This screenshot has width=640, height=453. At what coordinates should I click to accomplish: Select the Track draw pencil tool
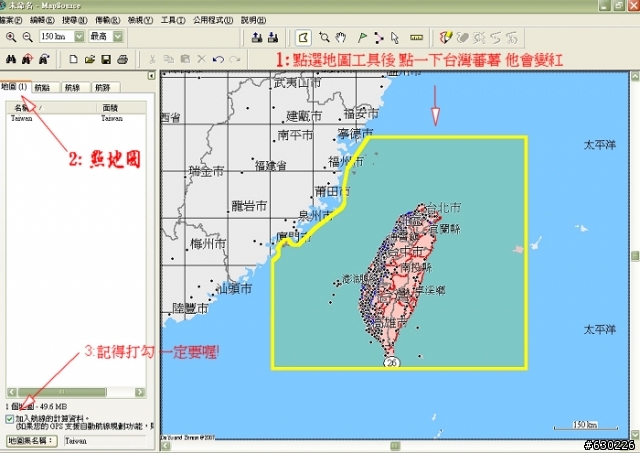pos(446,38)
